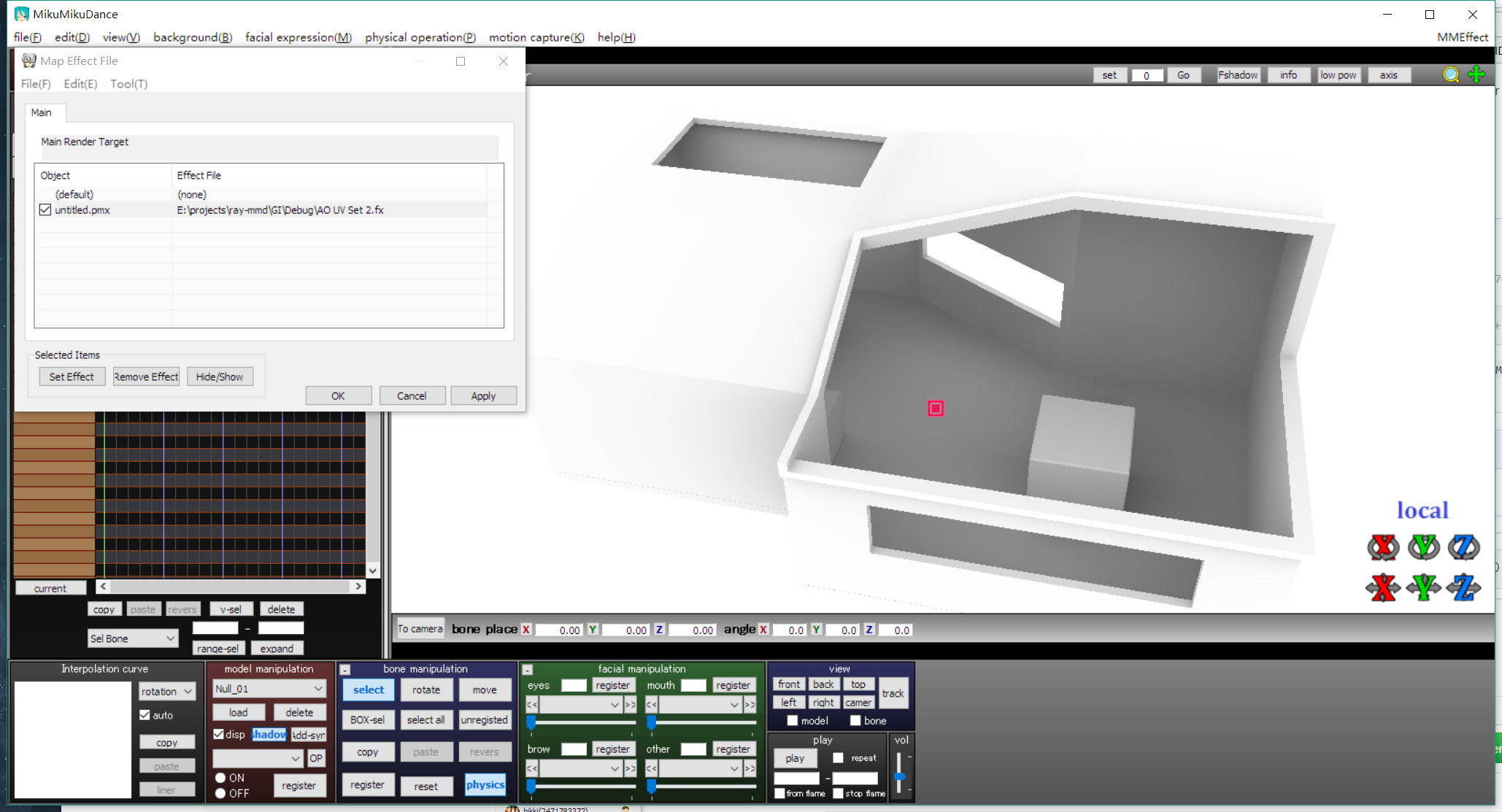Select the green move cross icon top right
Viewport: 1502px width, 812px height.
(x=1476, y=74)
